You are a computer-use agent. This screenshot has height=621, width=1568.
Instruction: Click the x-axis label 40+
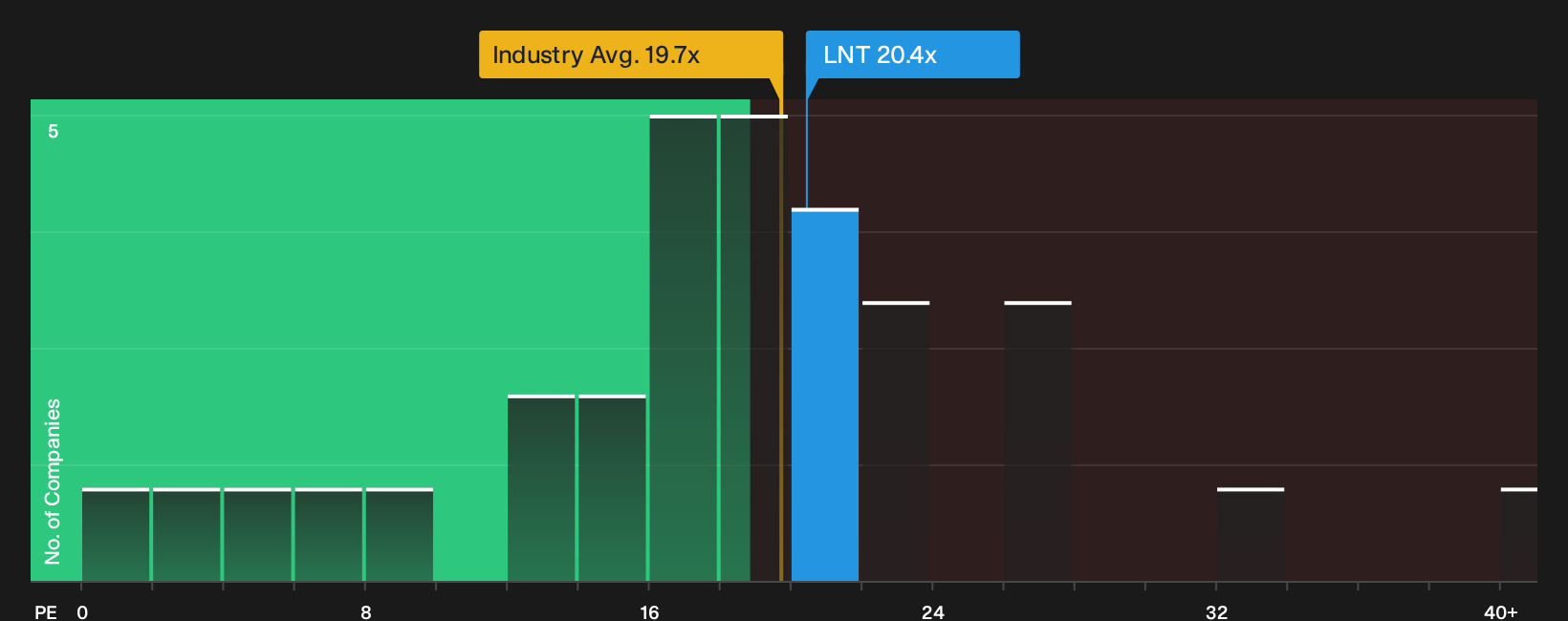1500,611
